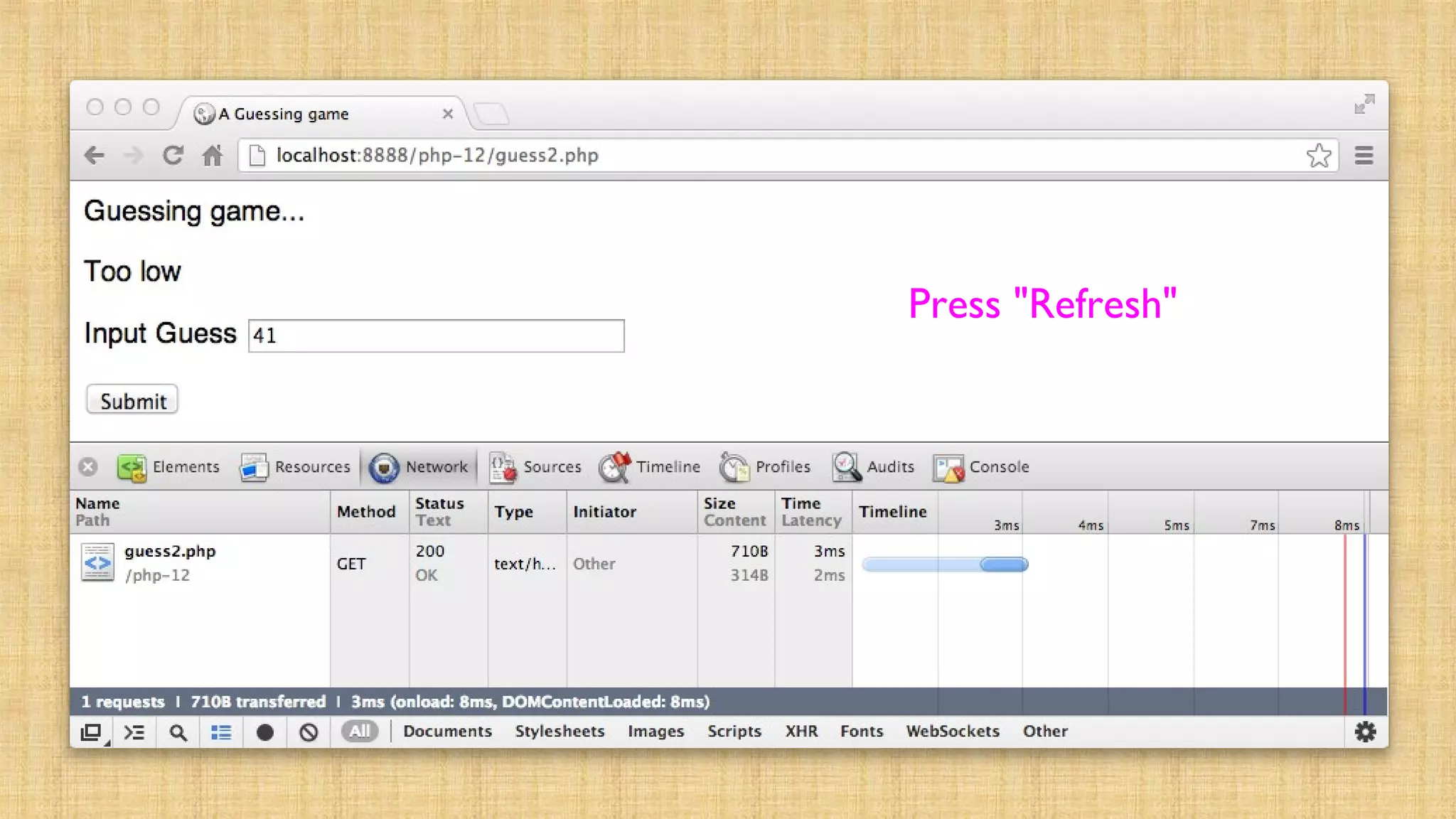Filter requests by WebSockets

coord(952,731)
